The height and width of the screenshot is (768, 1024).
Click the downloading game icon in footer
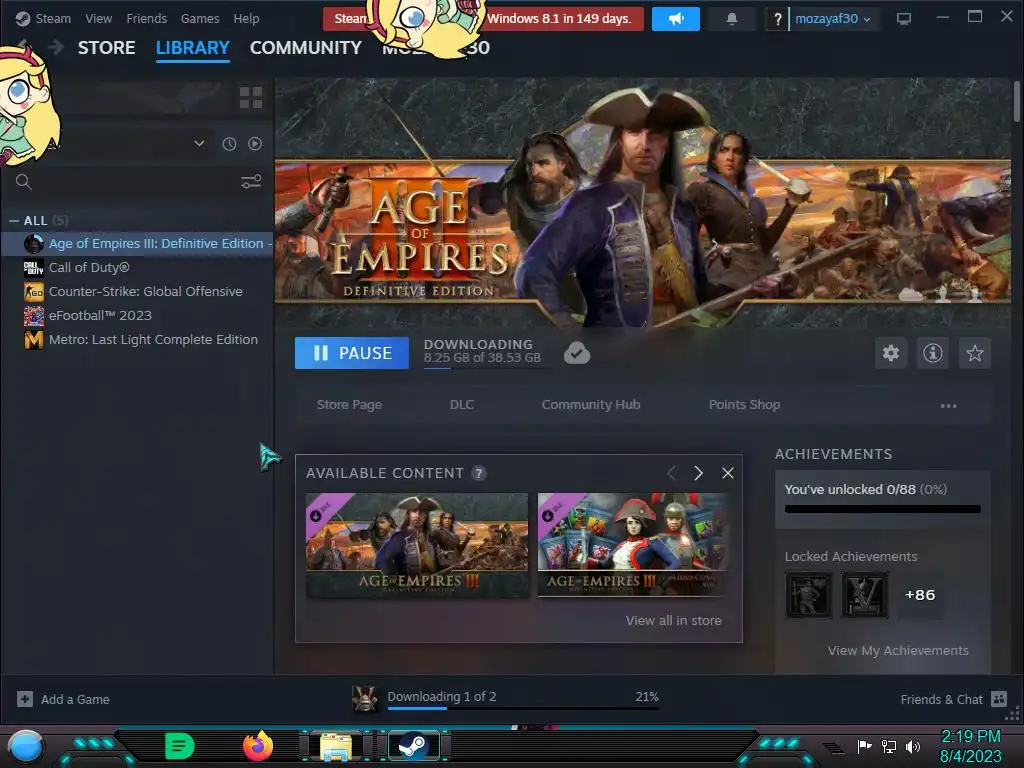click(x=365, y=699)
